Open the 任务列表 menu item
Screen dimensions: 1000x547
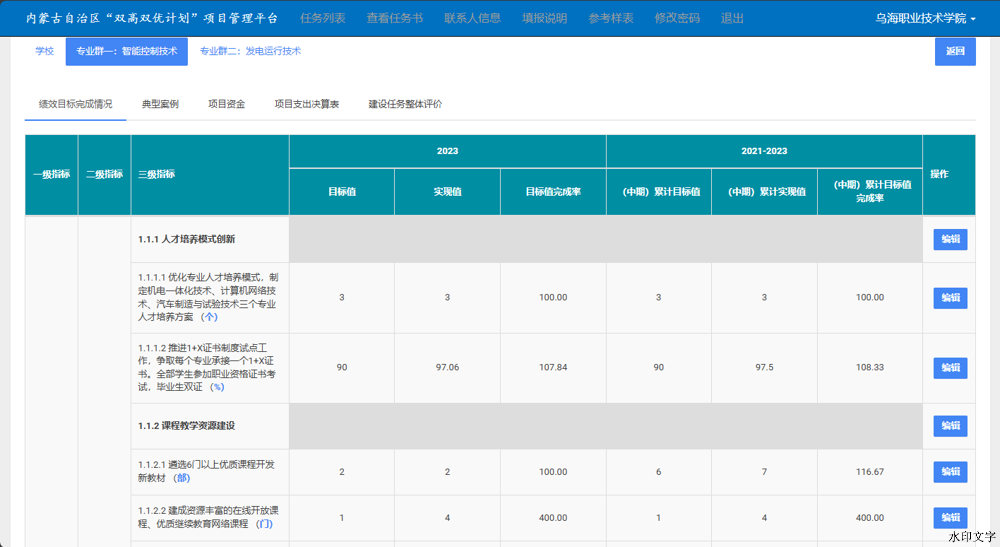click(x=323, y=19)
